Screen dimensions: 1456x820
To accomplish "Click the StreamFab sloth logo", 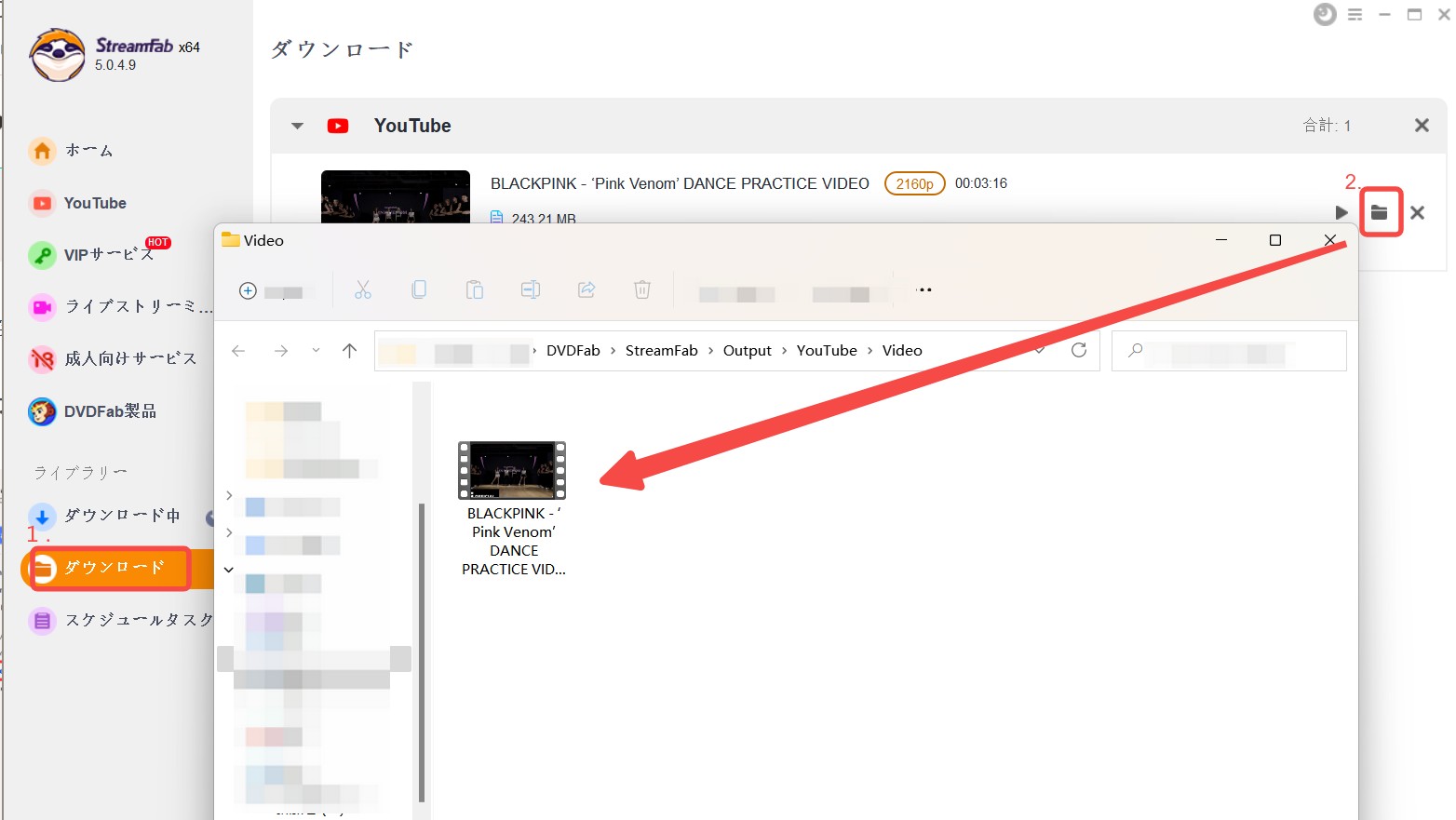I will point(57,55).
